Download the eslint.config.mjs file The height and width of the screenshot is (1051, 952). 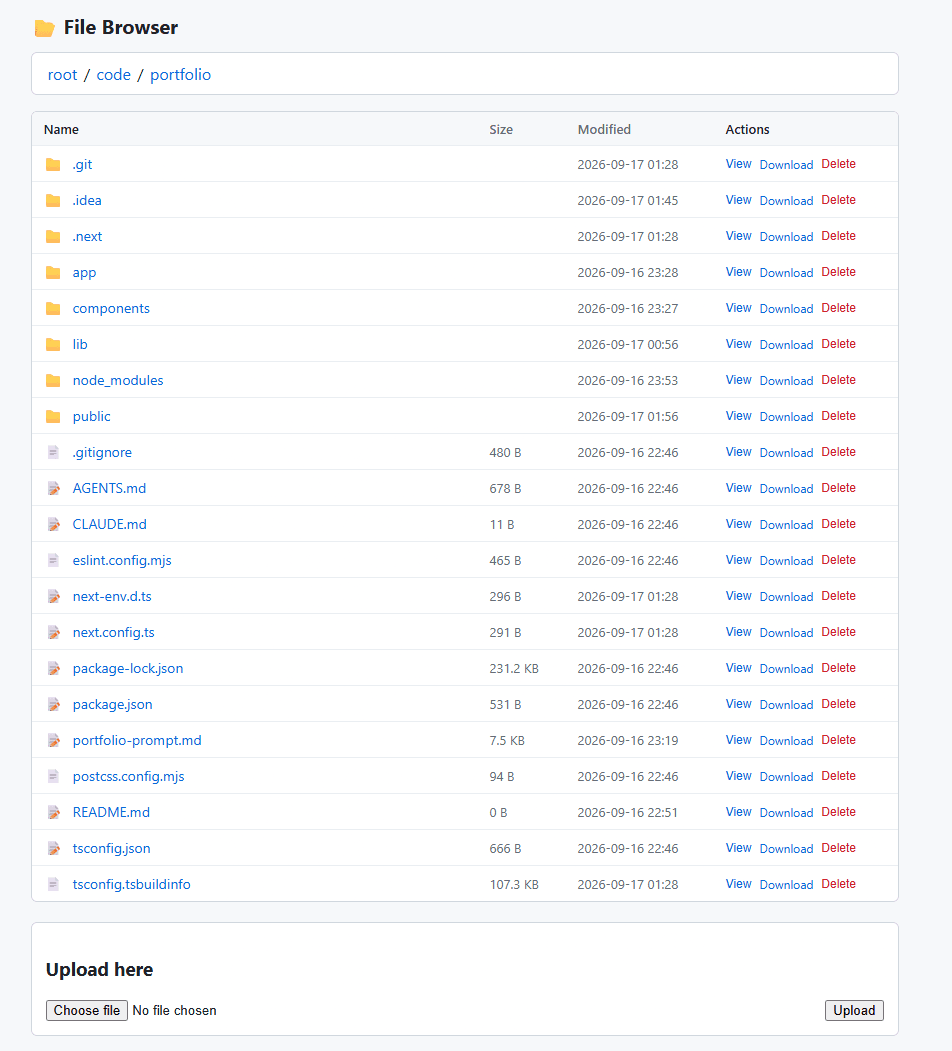[786, 561]
